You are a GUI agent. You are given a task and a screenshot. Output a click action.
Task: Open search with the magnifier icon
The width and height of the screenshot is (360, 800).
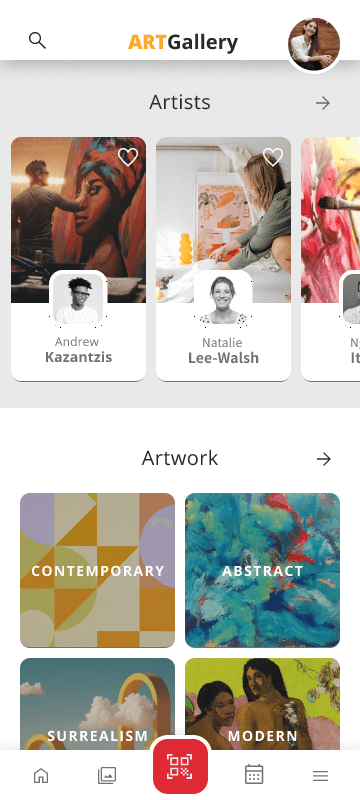pos(37,40)
